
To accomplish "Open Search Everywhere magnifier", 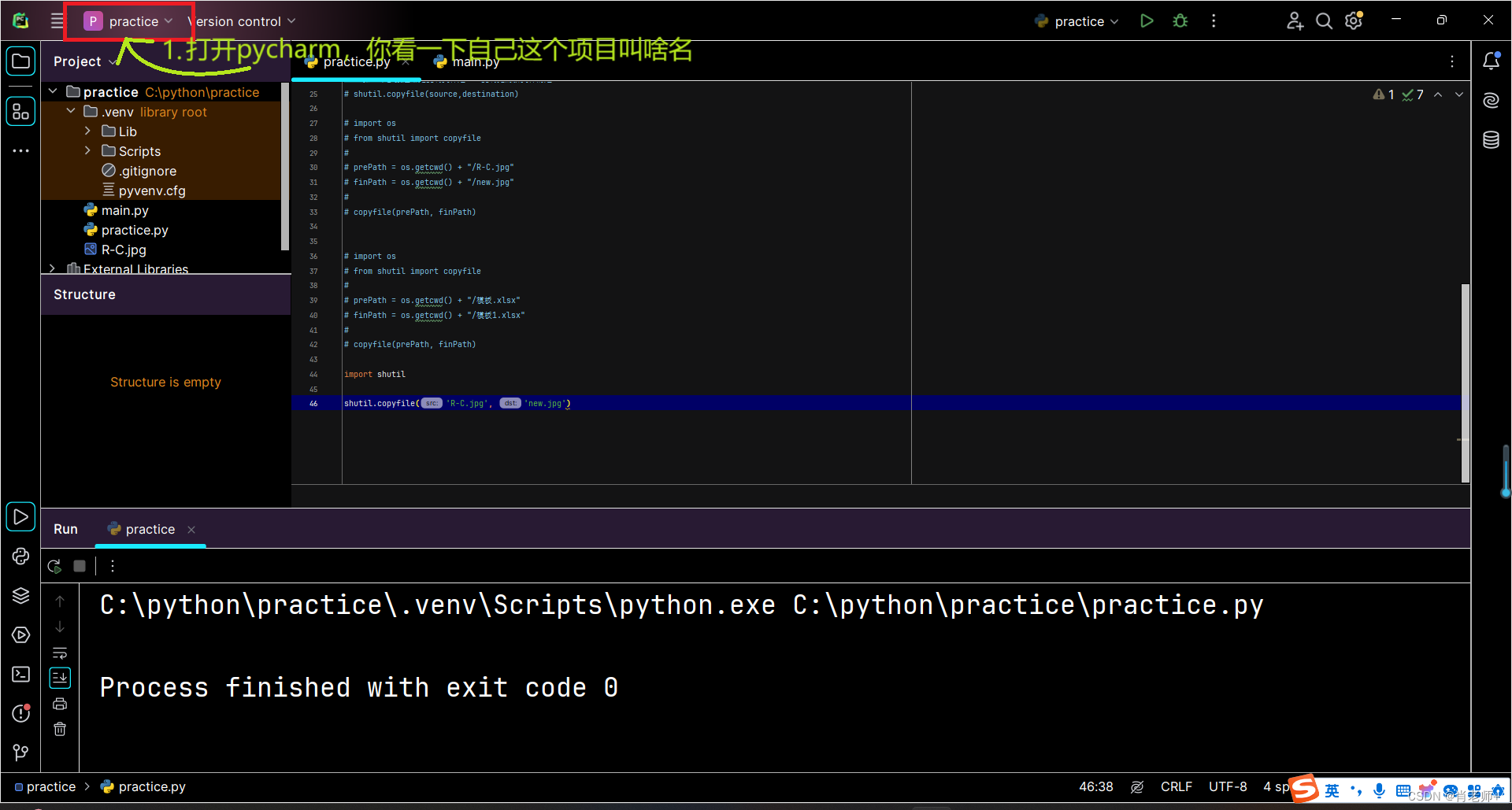I will [x=1324, y=20].
